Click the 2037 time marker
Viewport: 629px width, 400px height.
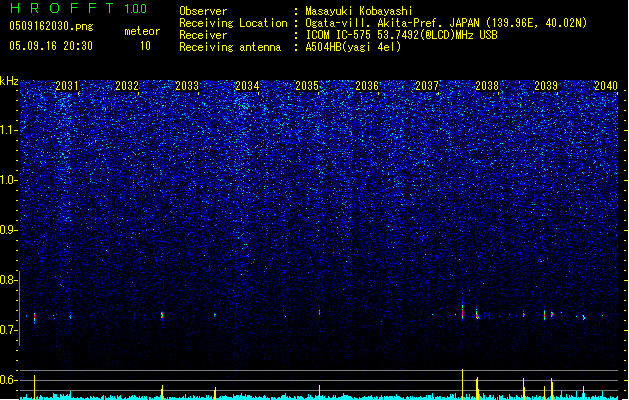tap(427, 85)
